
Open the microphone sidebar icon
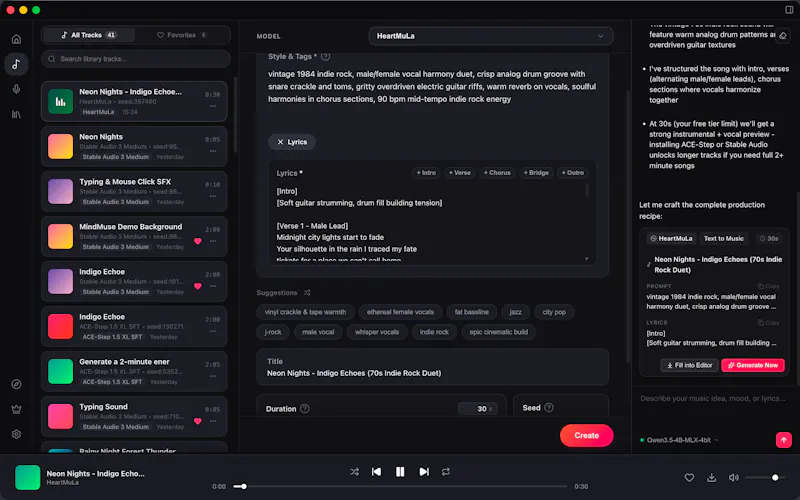pos(16,89)
